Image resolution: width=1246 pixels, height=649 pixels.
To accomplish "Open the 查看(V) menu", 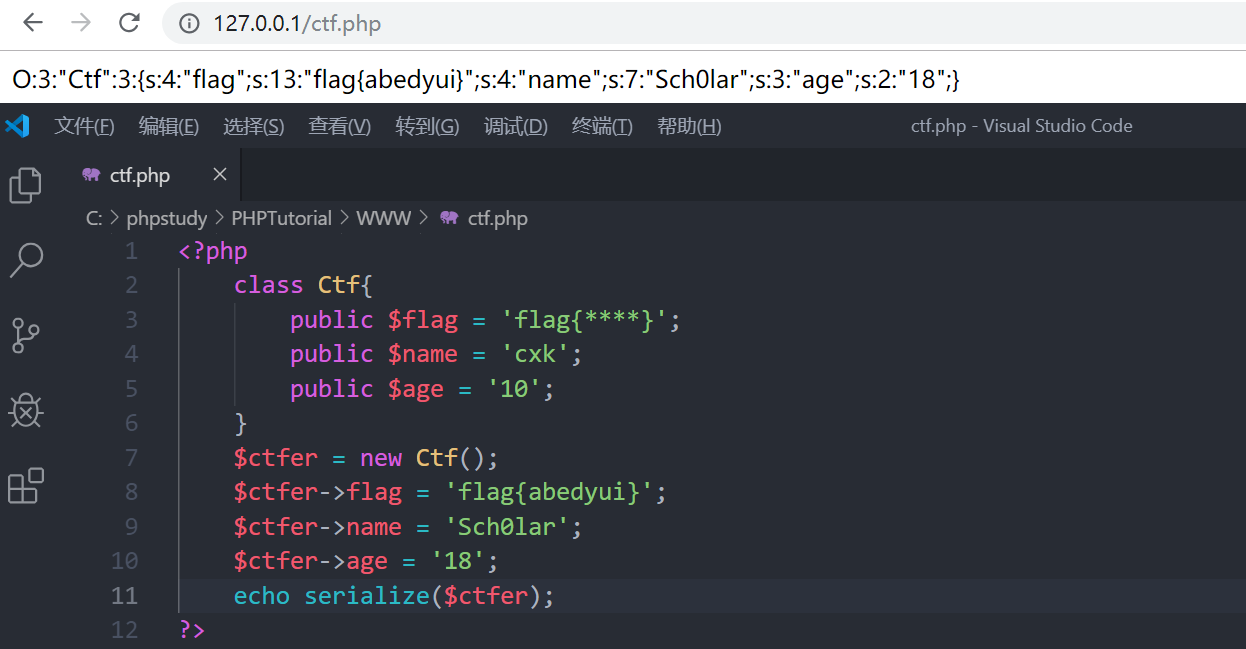I will (339, 126).
